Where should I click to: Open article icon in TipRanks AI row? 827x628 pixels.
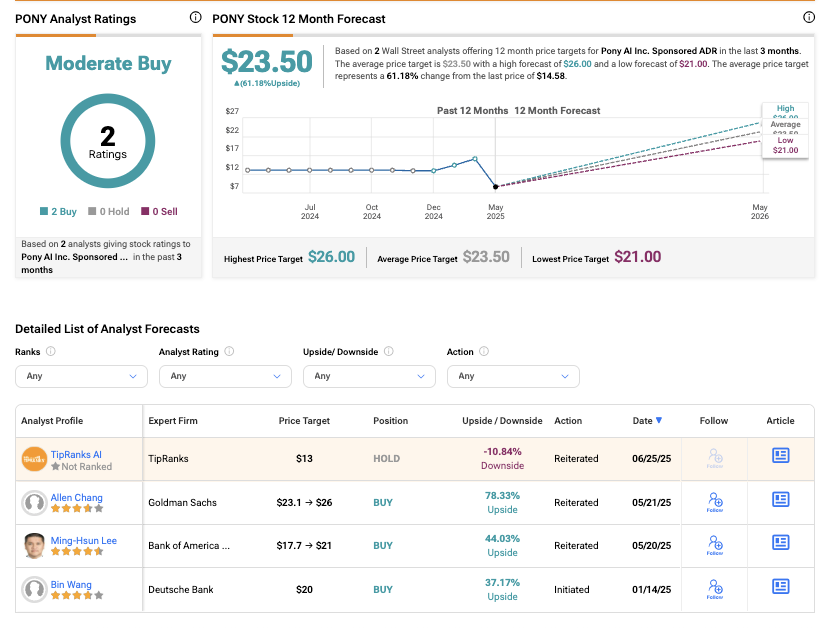781,456
